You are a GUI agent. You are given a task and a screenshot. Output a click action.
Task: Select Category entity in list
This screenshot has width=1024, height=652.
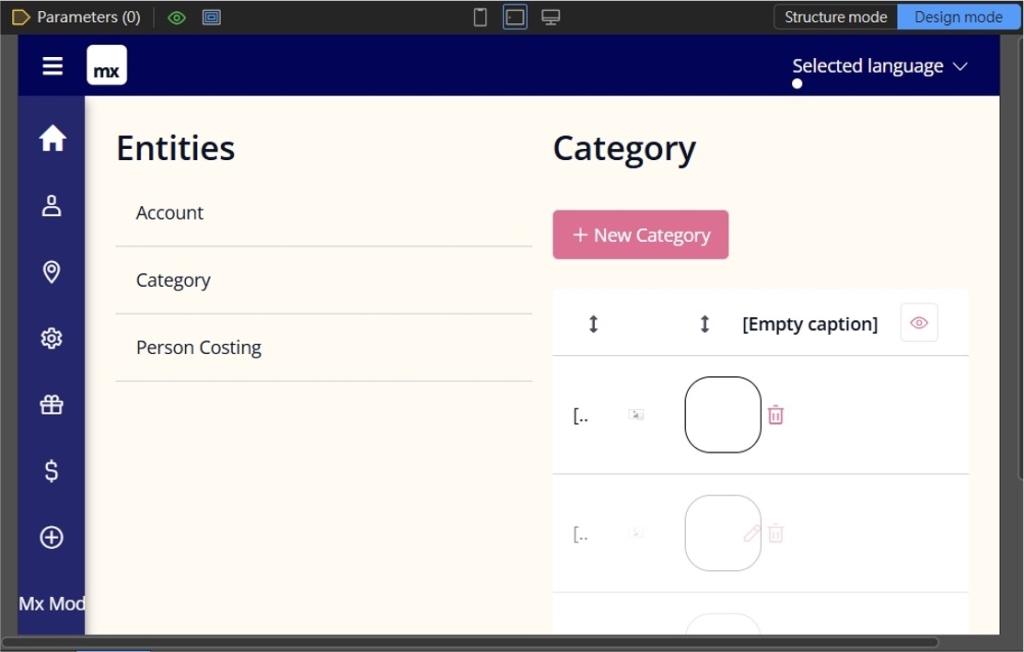pyautogui.click(x=324, y=280)
